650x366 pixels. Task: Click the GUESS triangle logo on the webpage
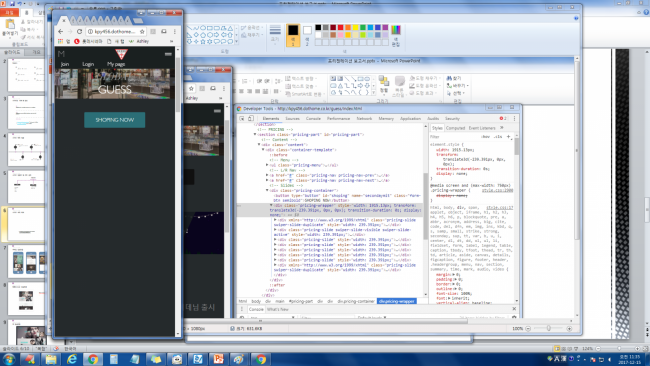point(121,54)
